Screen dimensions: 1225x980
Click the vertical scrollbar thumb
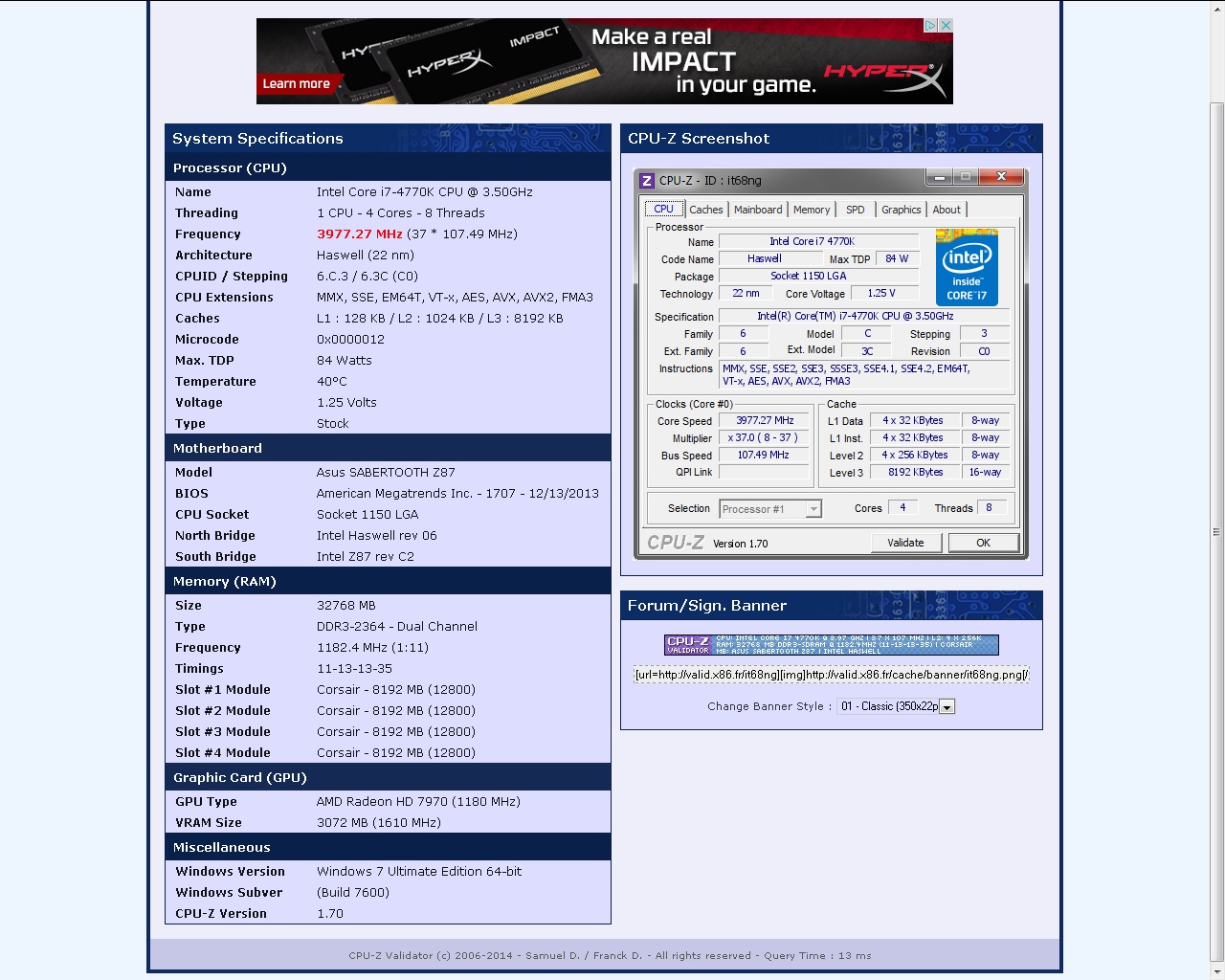[1217, 531]
